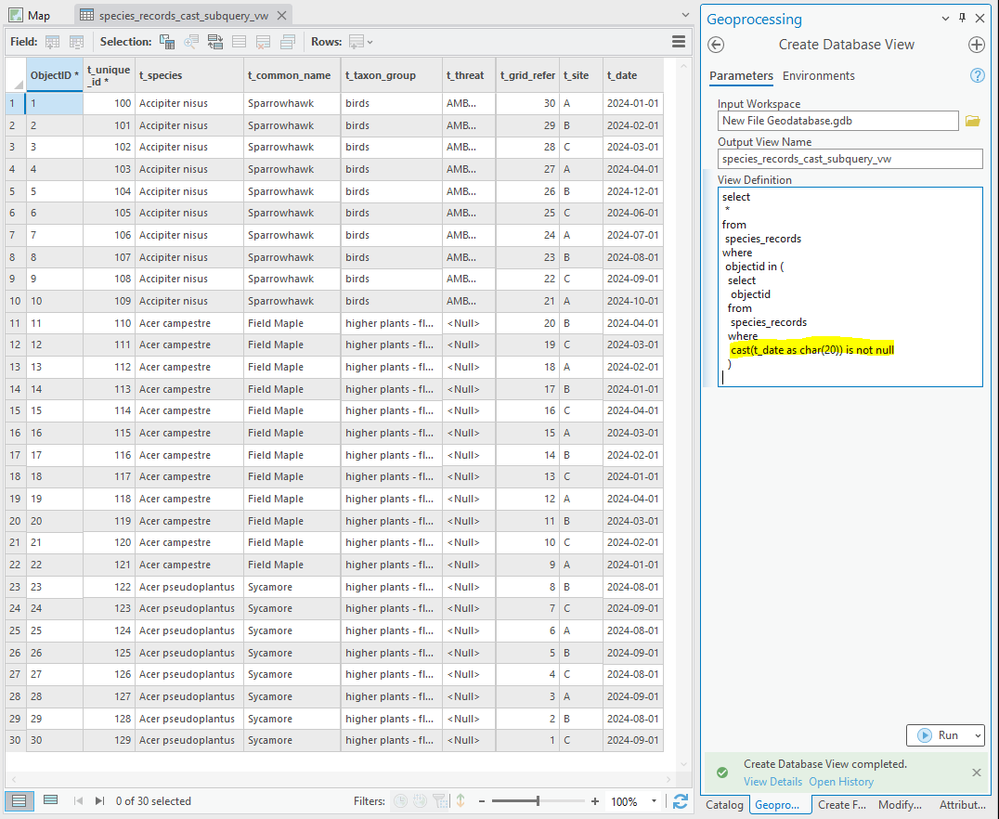This screenshot has width=999, height=819.
Task: Click the 'Field Maple' cell in row 11
Action: tap(292, 323)
